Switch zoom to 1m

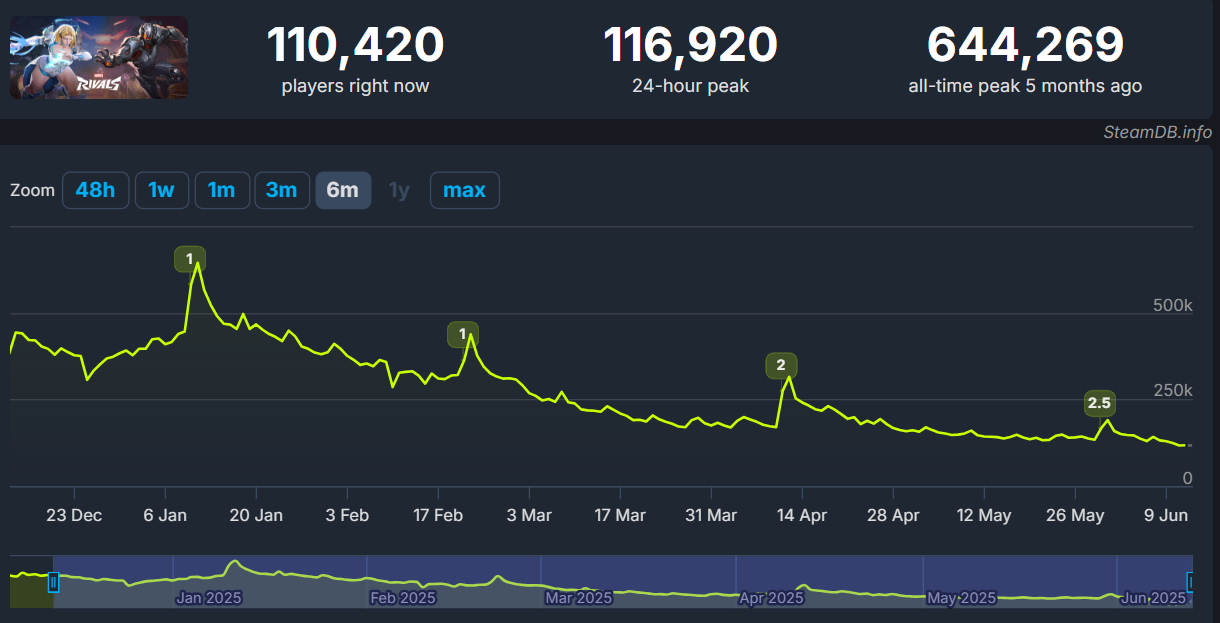pyautogui.click(x=221, y=190)
